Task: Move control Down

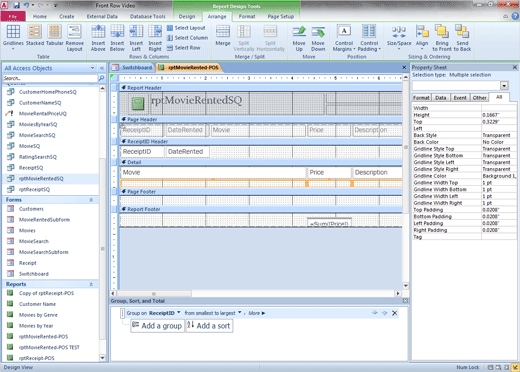Action: [x=318, y=38]
